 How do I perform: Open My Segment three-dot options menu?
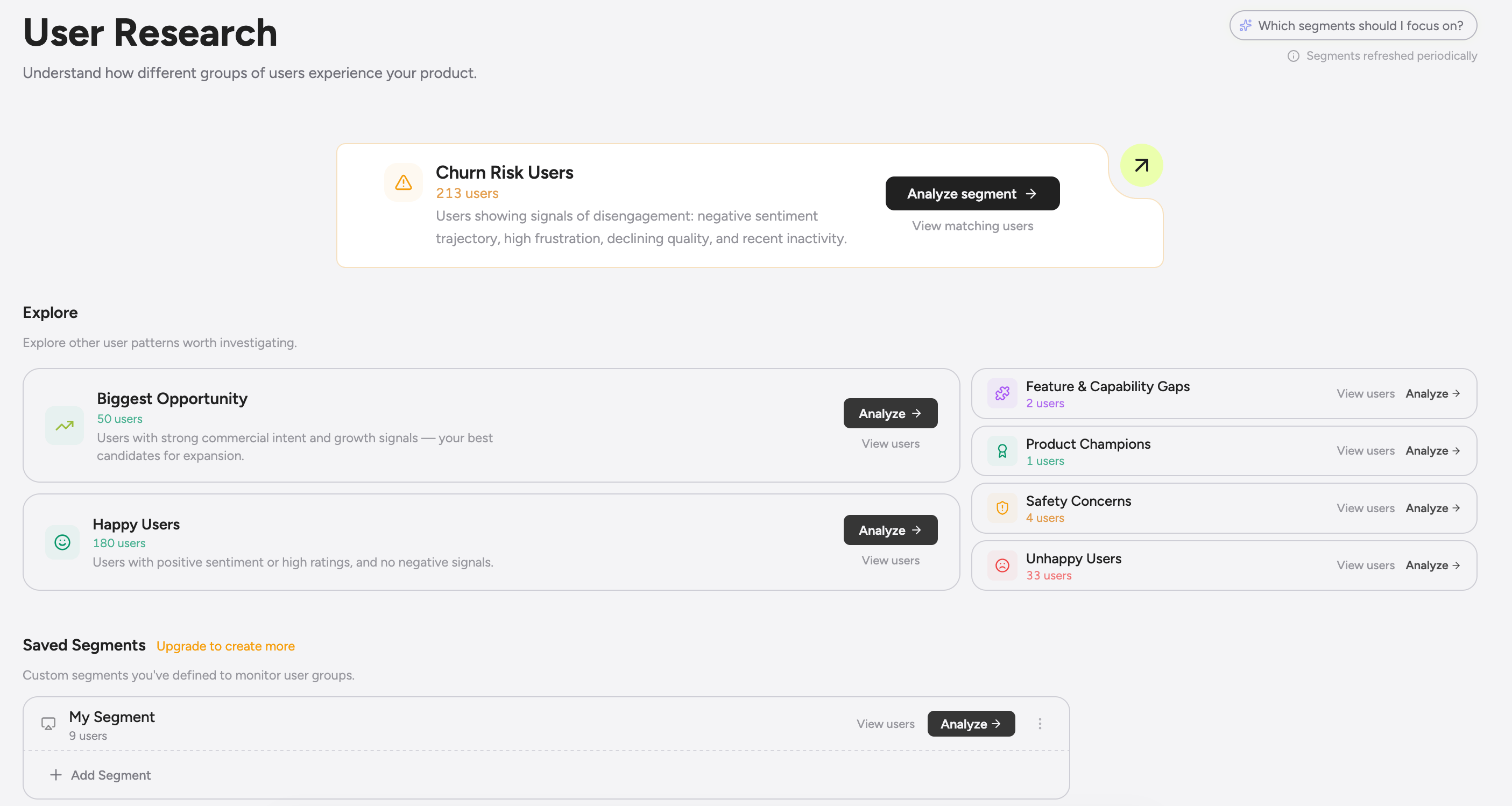1040,724
